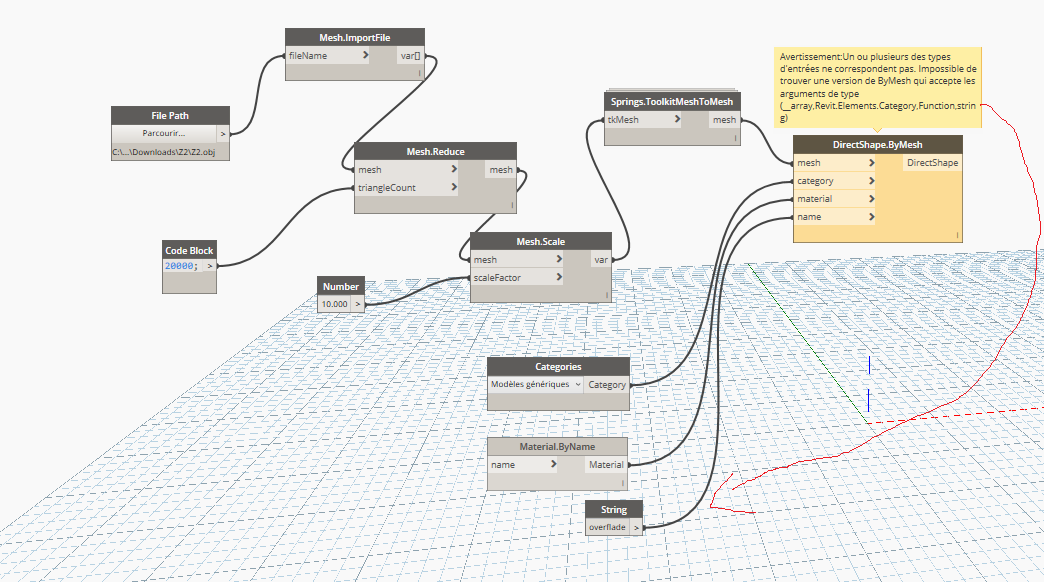
Task: Click the warning message bubble above DirectShape.ByMesh
Action: click(878, 87)
